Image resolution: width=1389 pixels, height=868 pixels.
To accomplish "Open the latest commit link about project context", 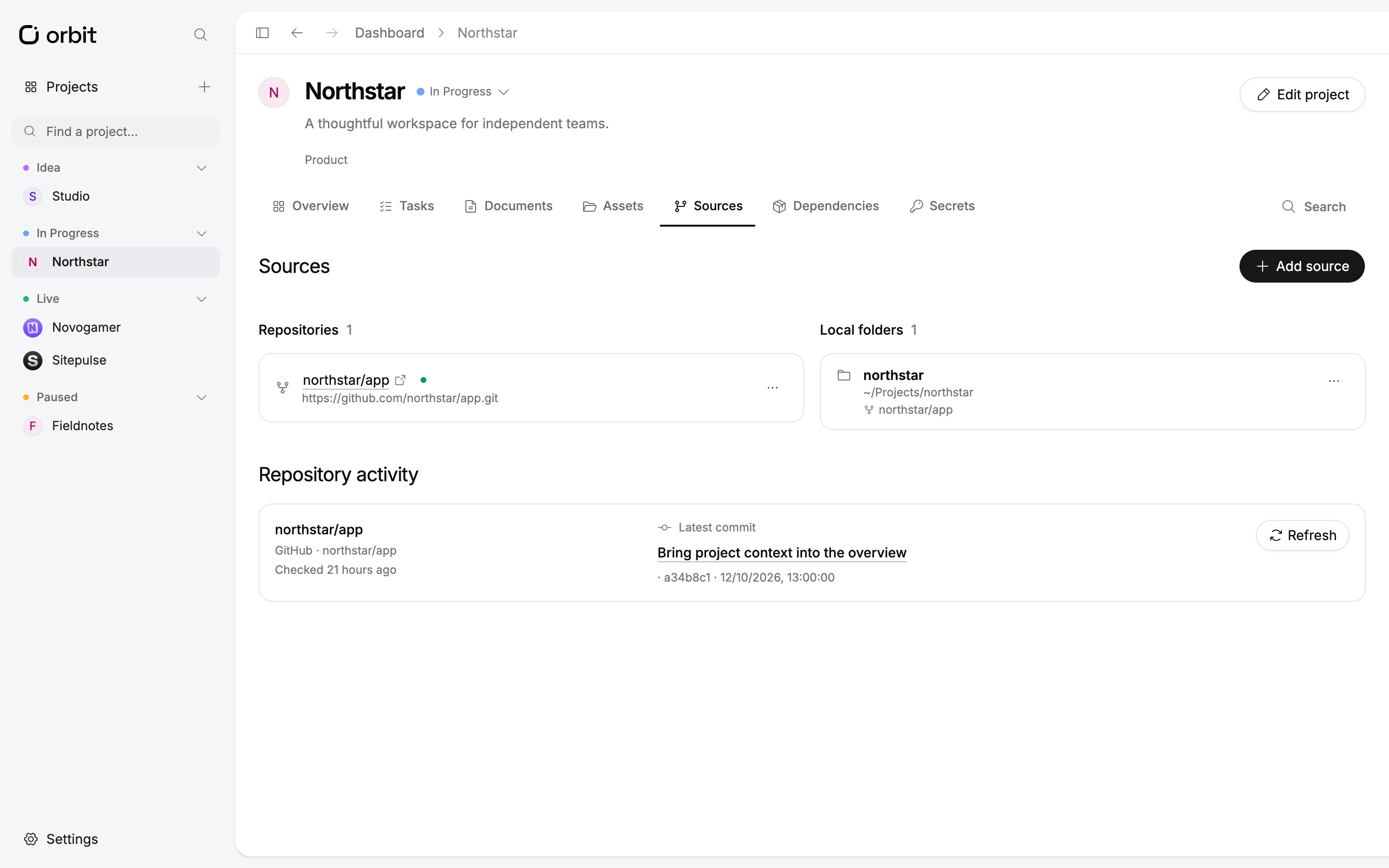I will (x=782, y=553).
